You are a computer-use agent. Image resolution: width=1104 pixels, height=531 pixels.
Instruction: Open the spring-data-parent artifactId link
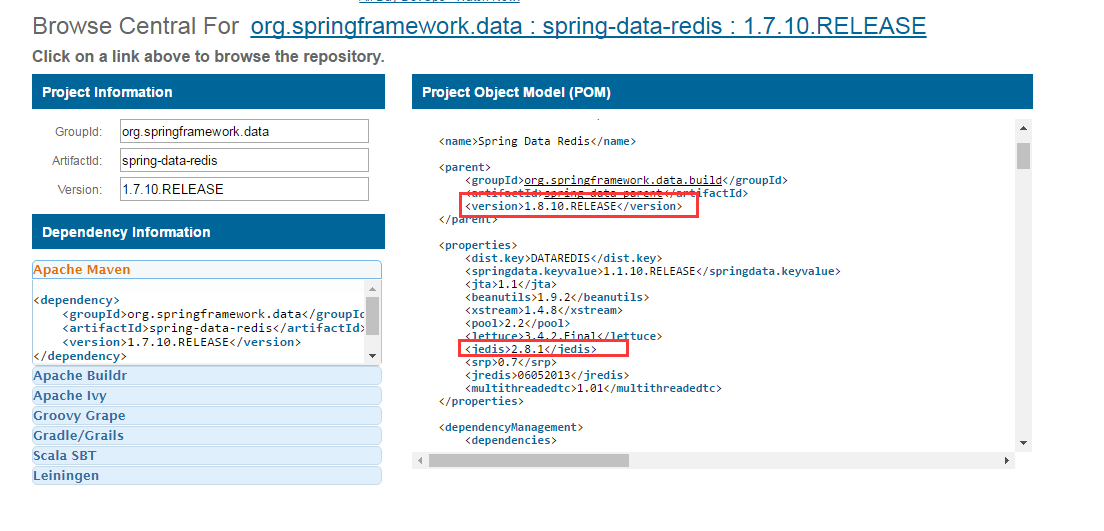pyautogui.click(x=603, y=193)
